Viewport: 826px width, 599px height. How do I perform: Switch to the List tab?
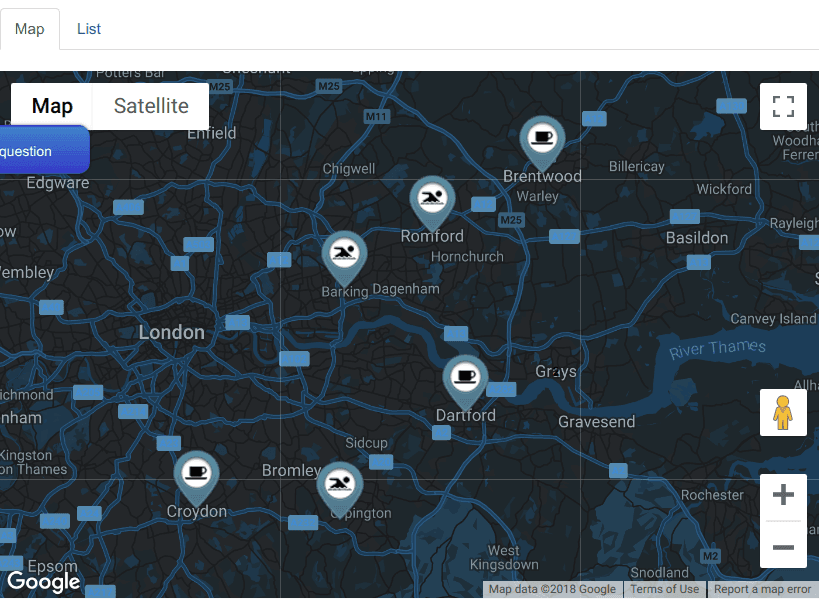(x=88, y=29)
